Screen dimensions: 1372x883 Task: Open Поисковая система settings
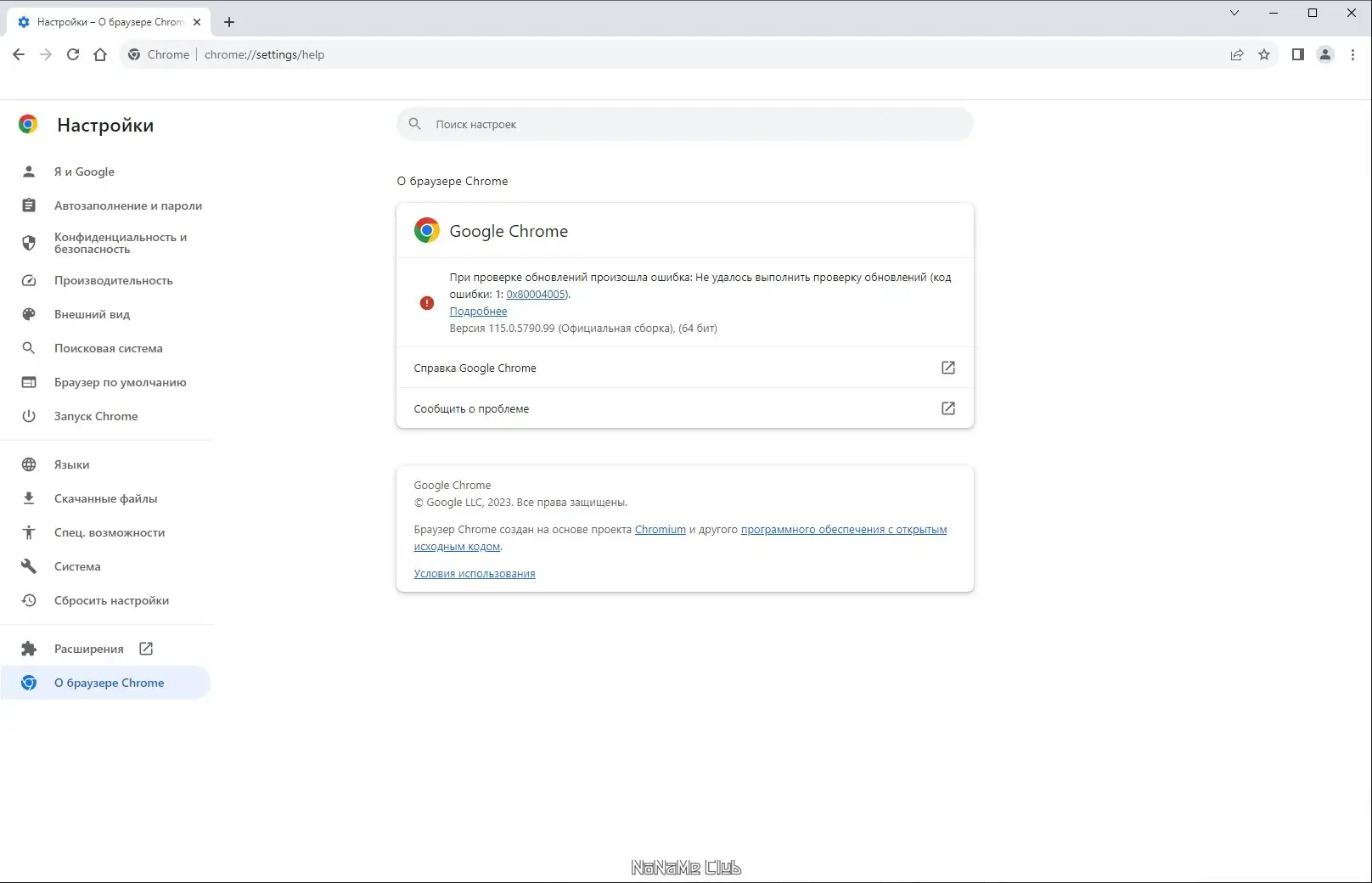106,348
